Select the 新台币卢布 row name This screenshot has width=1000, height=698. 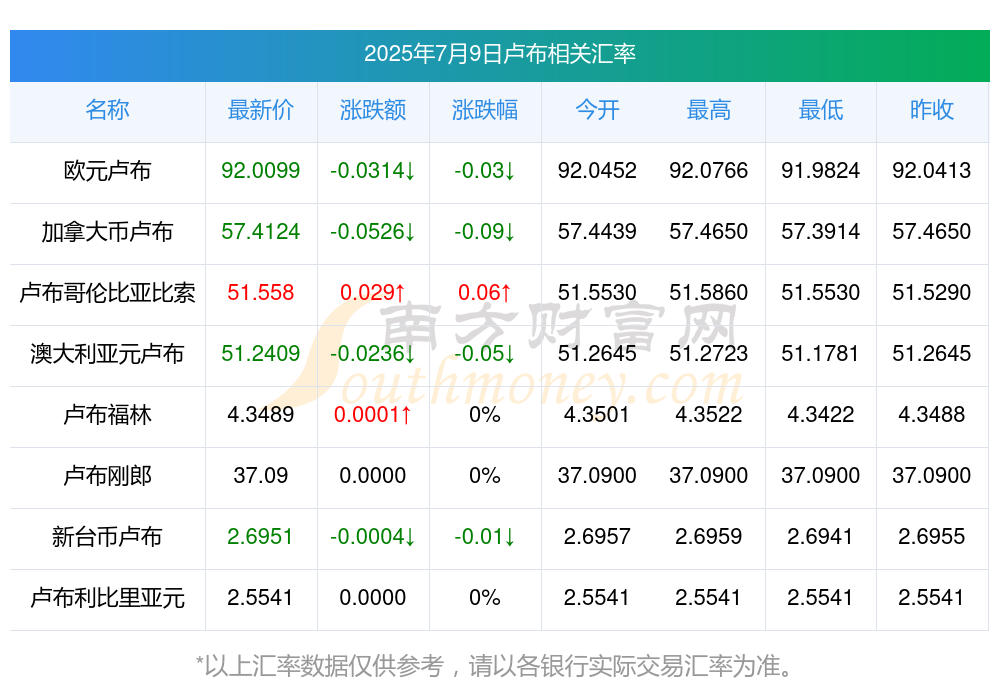coord(107,537)
